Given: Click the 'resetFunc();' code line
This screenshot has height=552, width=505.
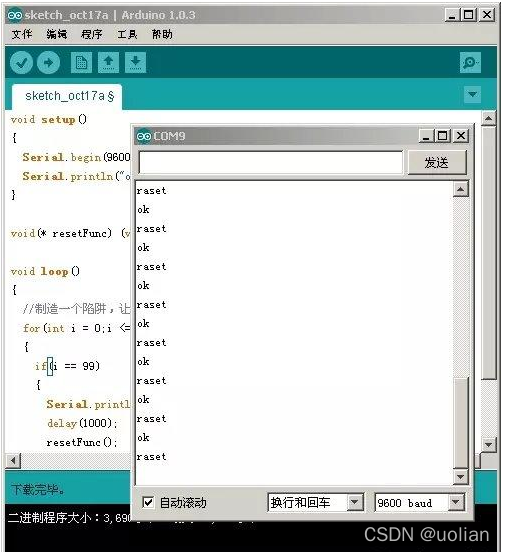Looking at the screenshot, I should pos(82,442).
